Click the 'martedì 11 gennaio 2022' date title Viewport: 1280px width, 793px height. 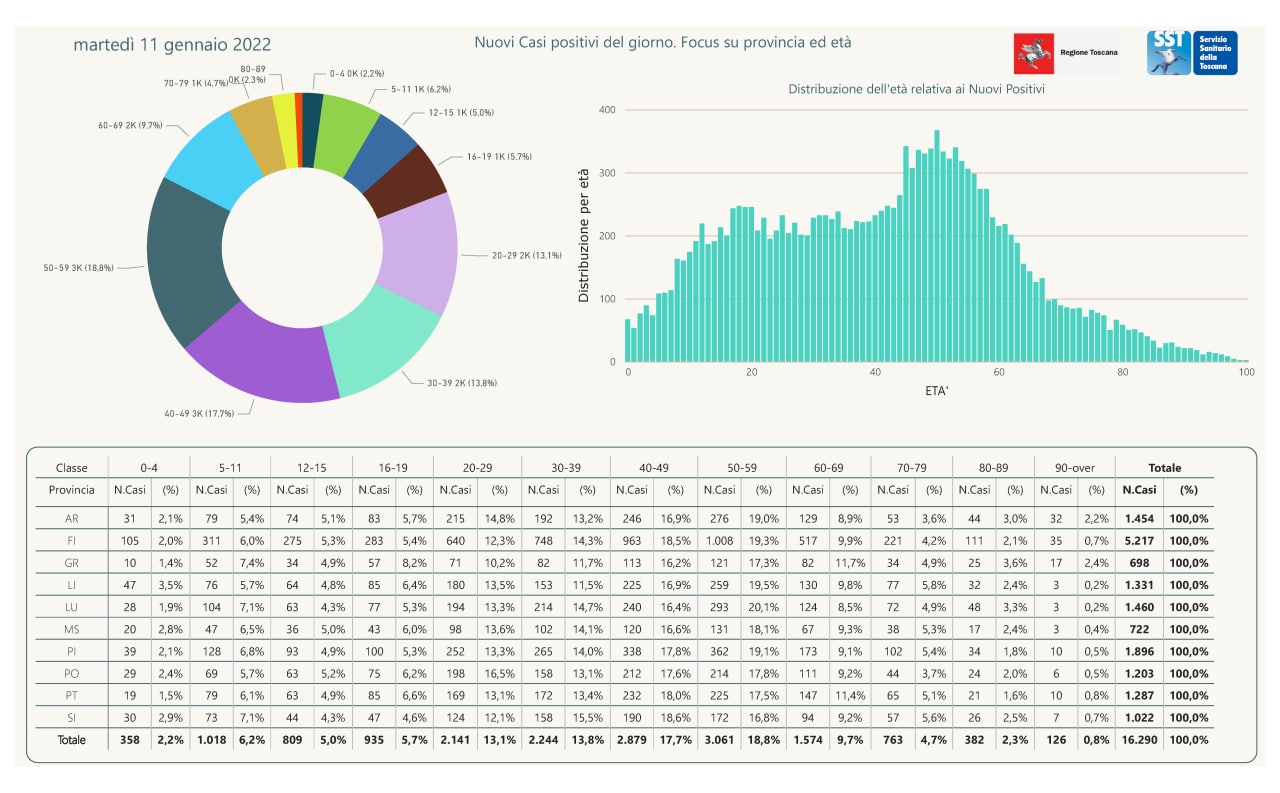pos(172,45)
